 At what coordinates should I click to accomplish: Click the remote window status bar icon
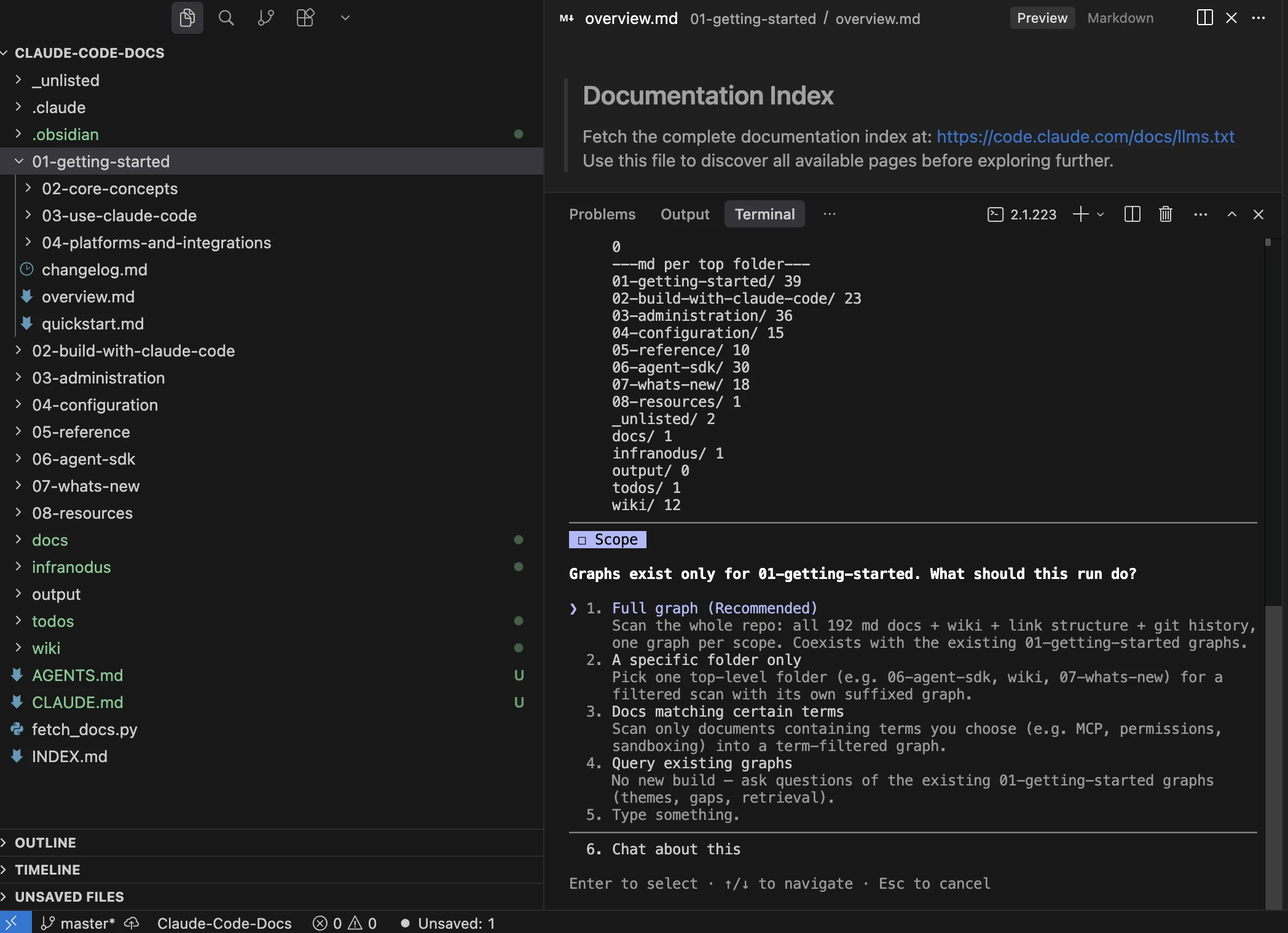tap(15, 923)
